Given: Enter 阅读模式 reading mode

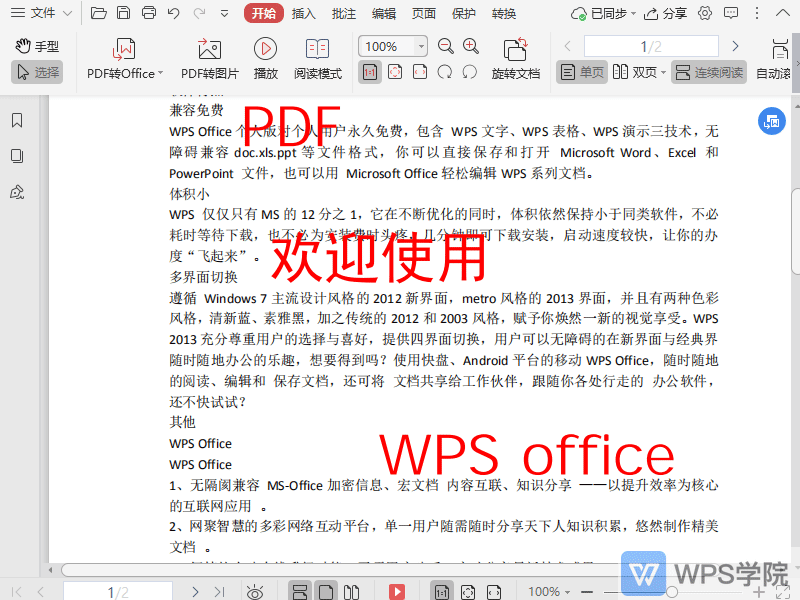Looking at the screenshot, I should tap(317, 59).
